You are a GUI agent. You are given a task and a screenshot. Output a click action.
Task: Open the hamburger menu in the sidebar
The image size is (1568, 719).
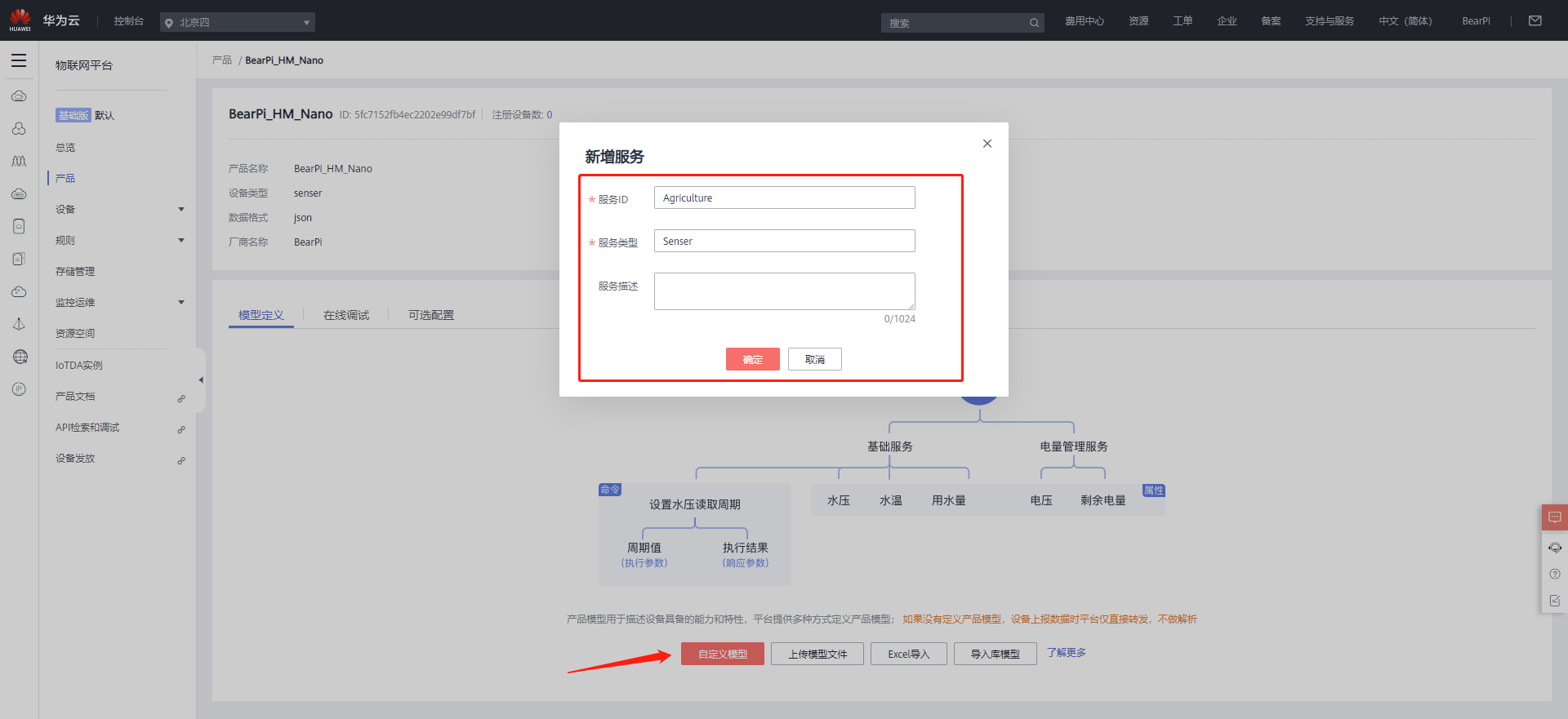(x=19, y=61)
